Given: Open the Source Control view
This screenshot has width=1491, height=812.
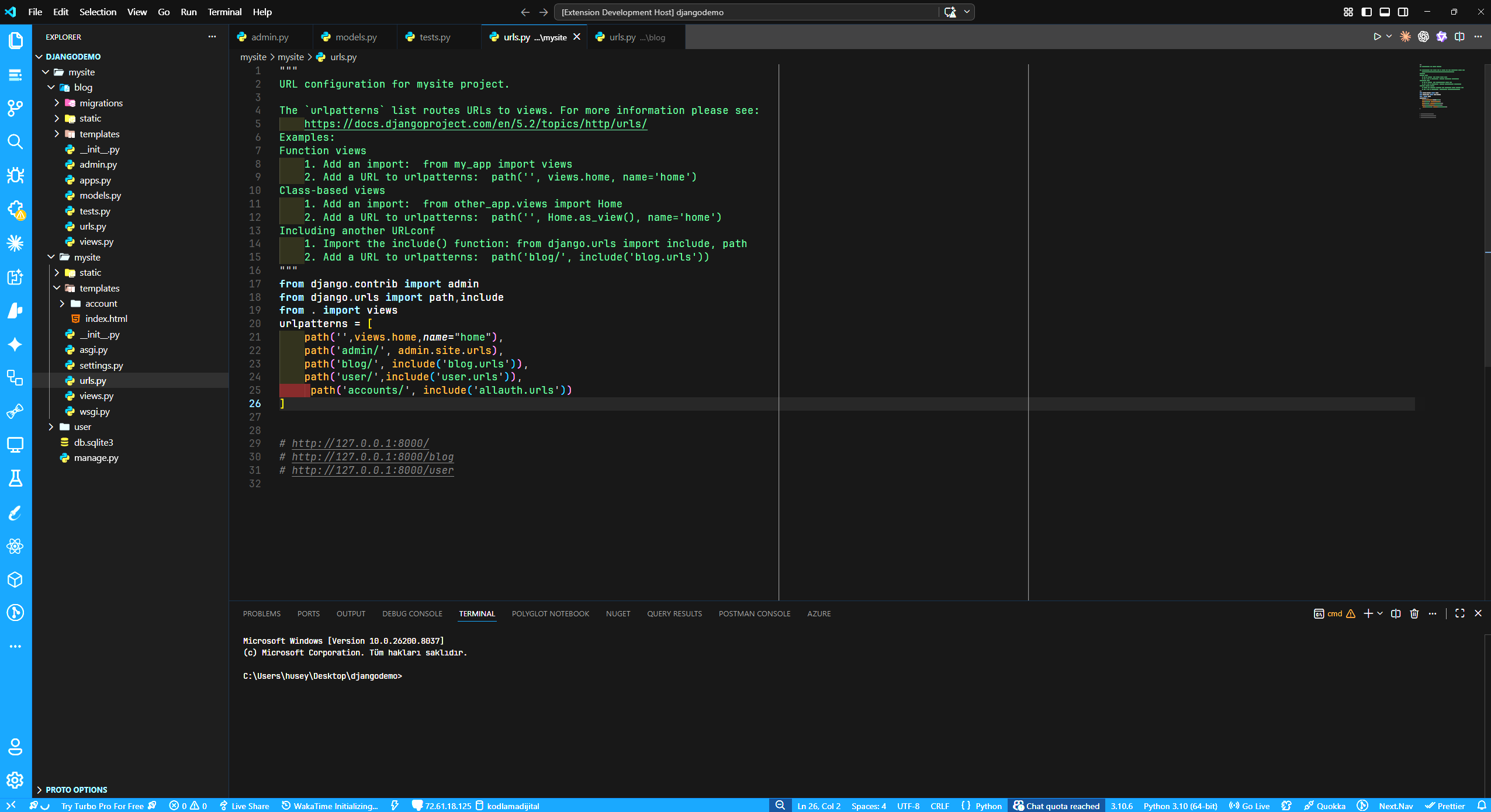Looking at the screenshot, I should (x=16, y=109).
